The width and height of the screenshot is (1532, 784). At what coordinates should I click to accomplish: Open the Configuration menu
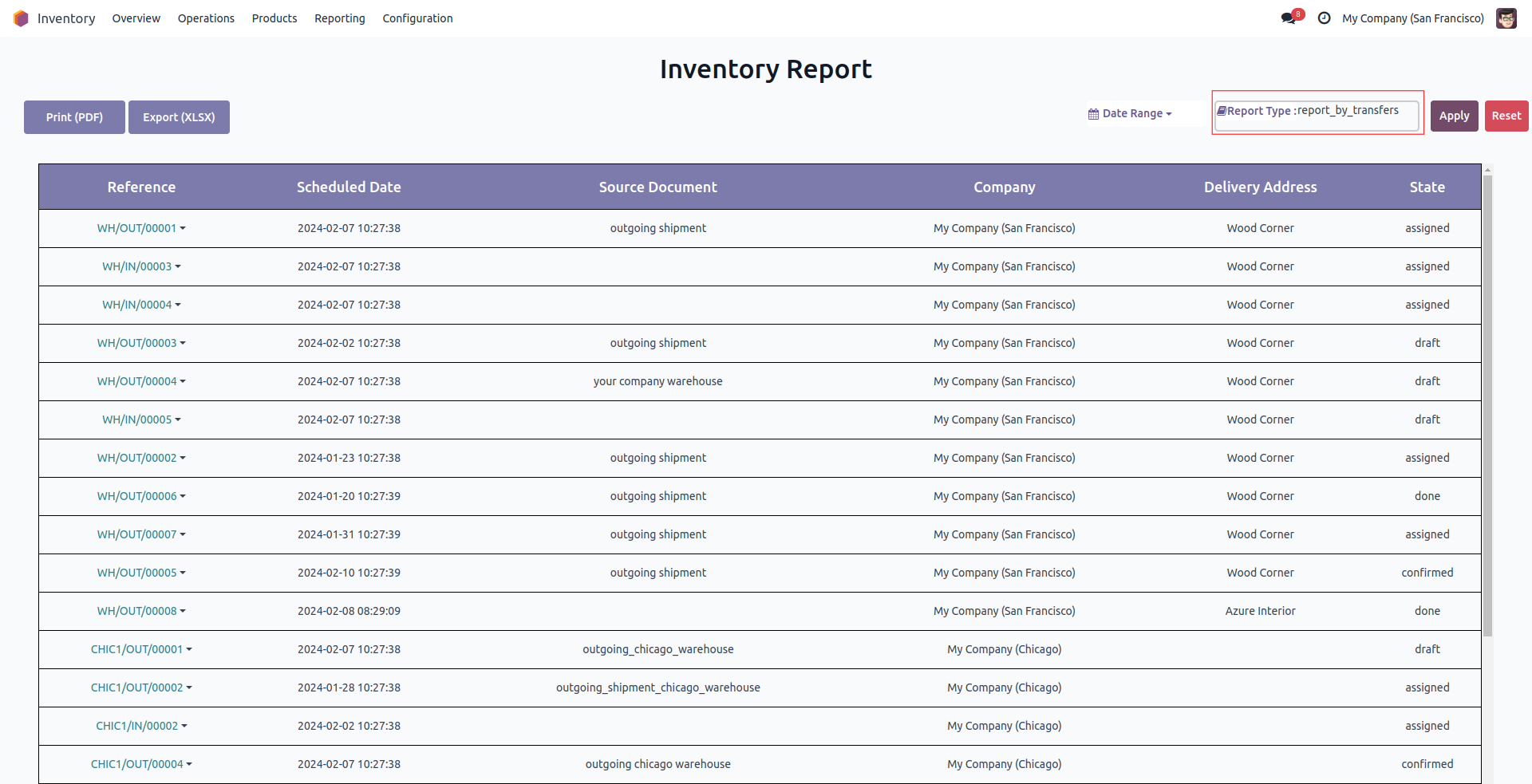click(417, 18)
